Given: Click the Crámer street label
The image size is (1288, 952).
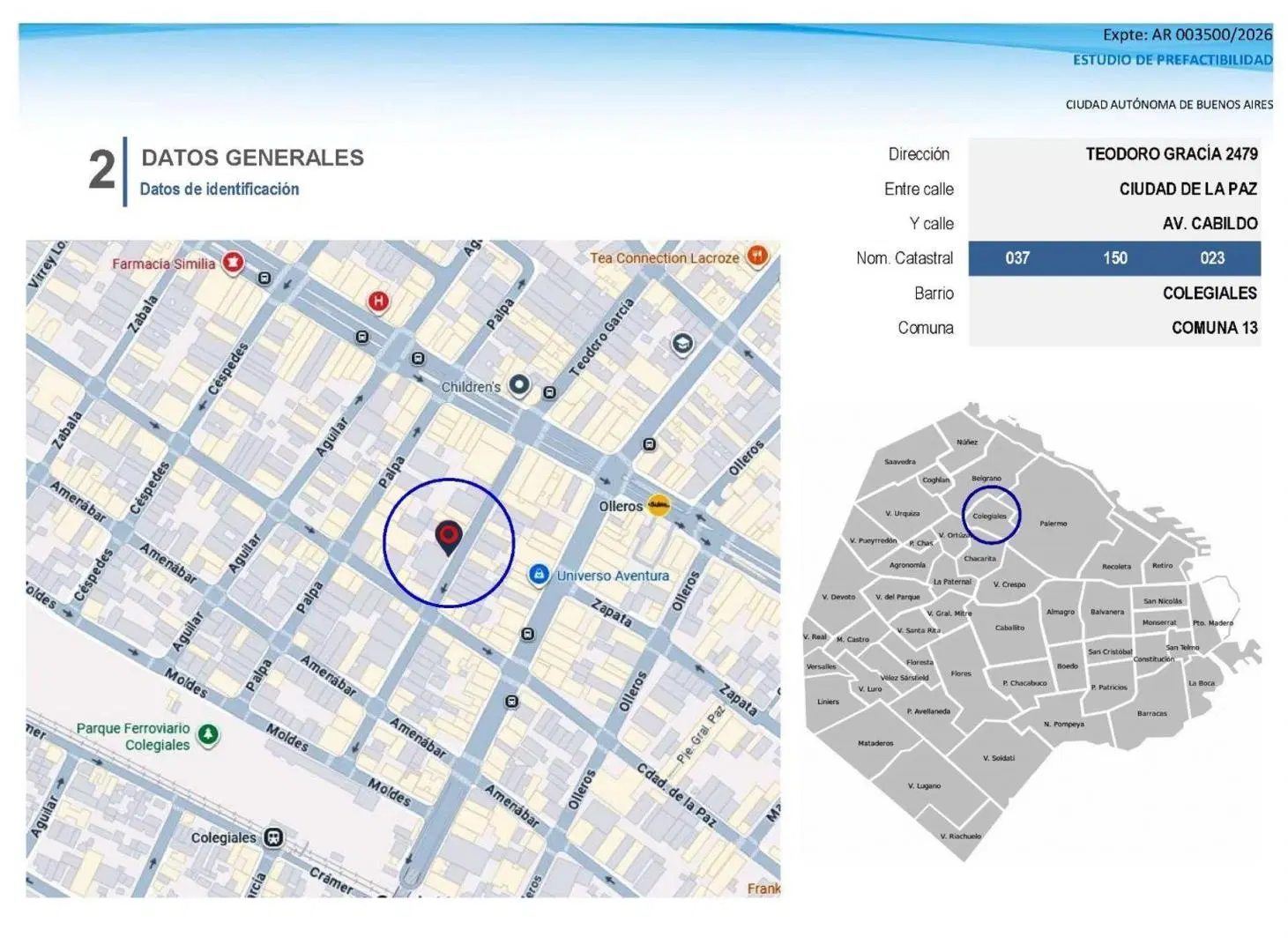Looking at the screenshot, I should tap(331, 879).
